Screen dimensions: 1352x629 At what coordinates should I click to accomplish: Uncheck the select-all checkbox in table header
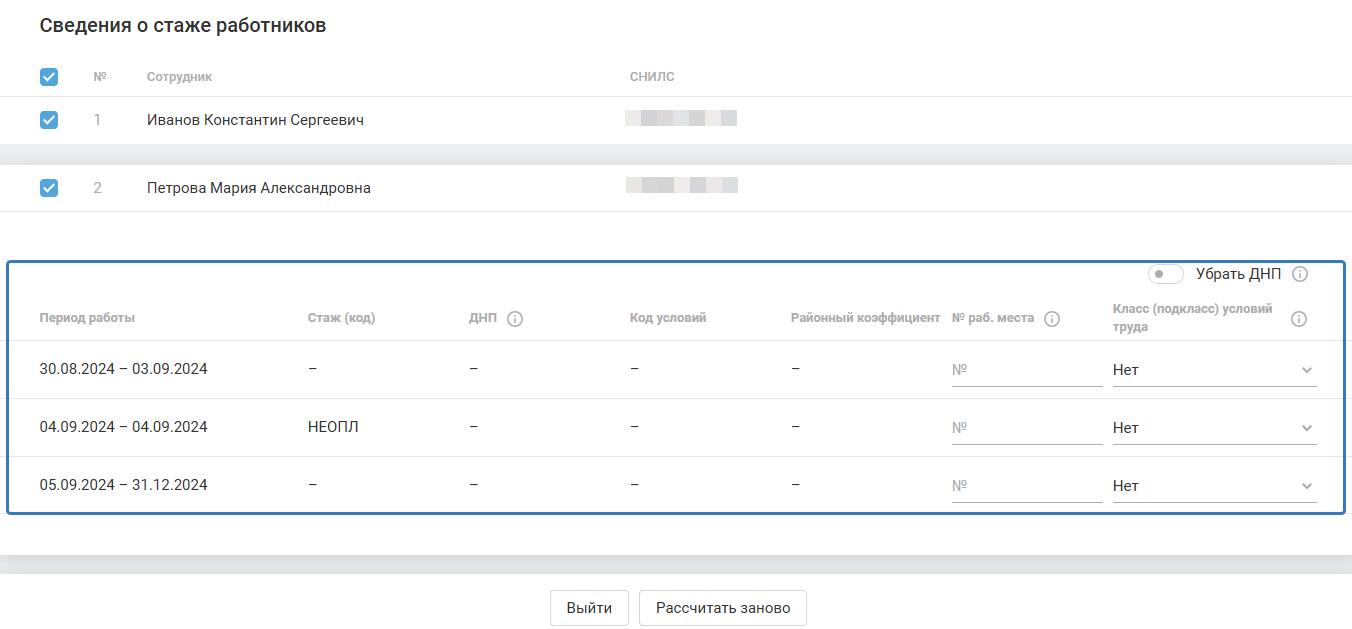49,77
